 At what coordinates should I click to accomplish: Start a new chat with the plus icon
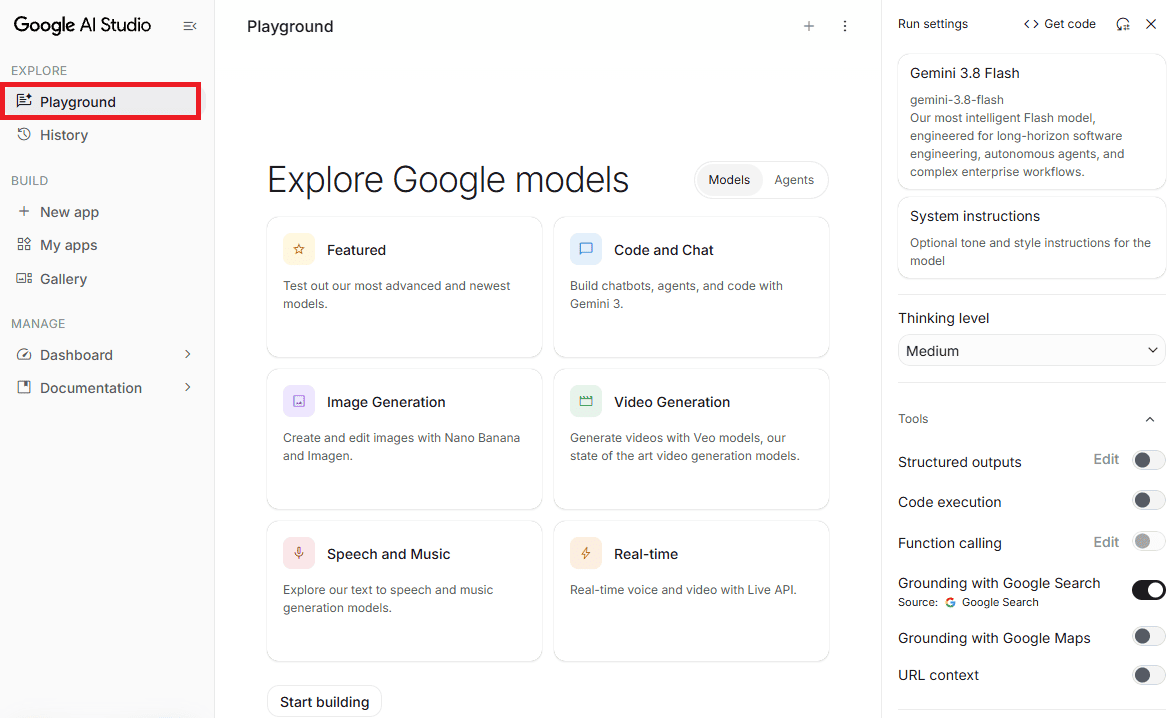coord(808,26)
